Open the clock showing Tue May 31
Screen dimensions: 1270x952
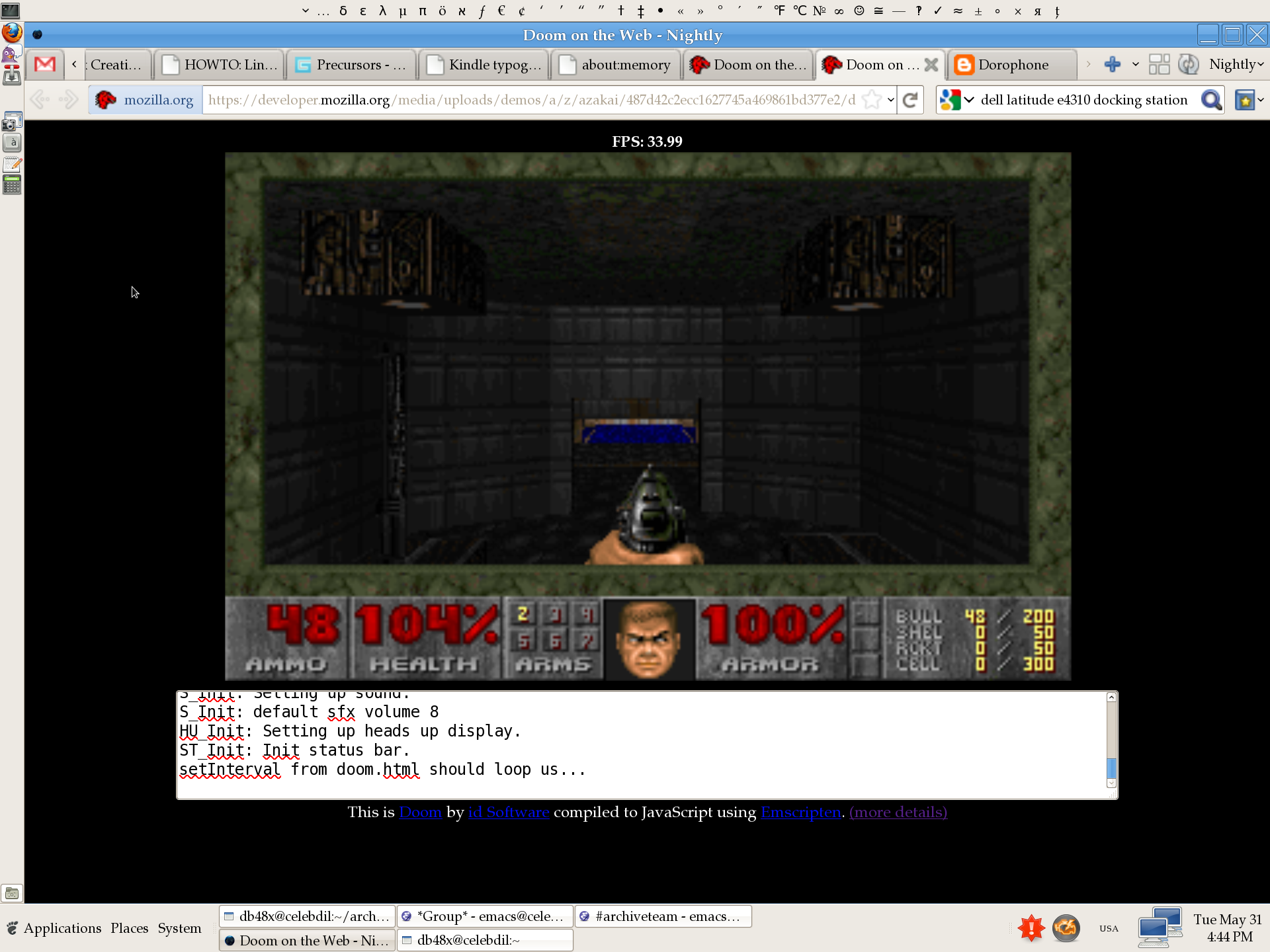[x=1228, y=928]
